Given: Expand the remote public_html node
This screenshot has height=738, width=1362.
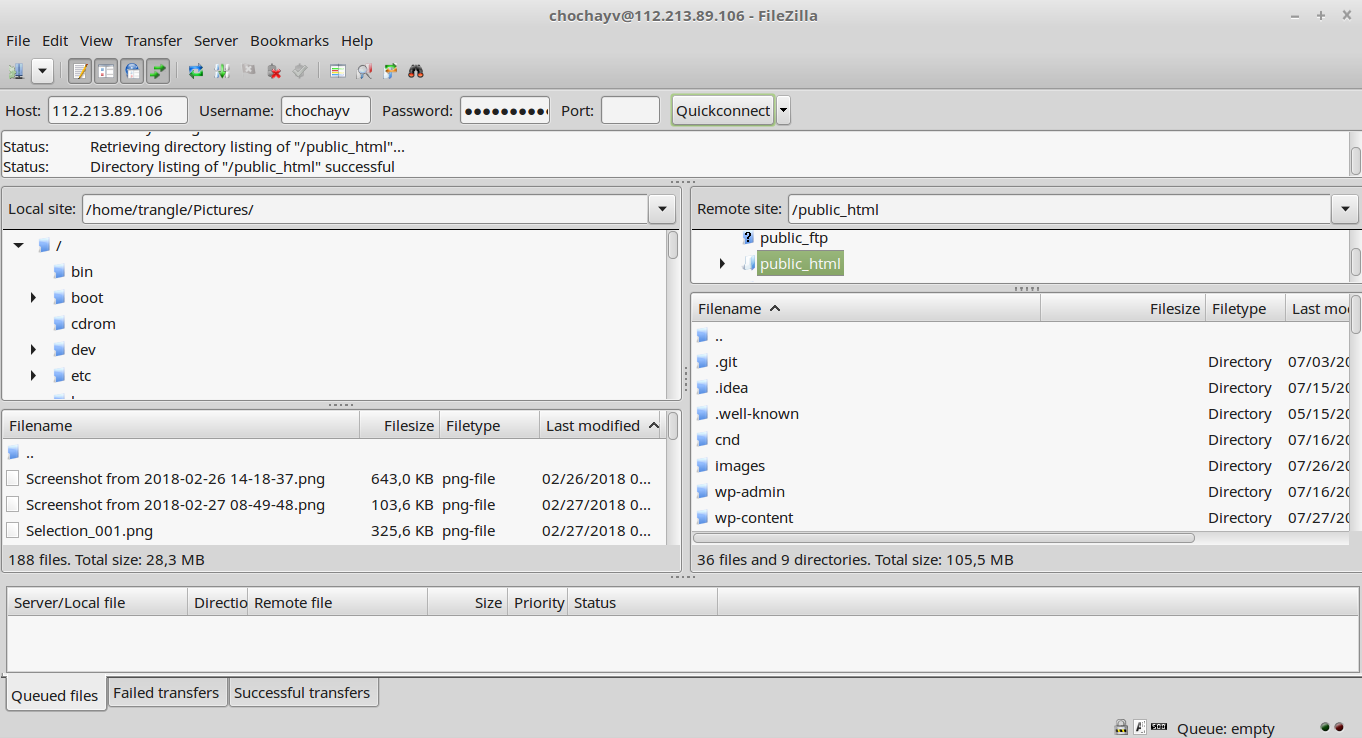Looking at the screenshot, I should click(722, 263).
